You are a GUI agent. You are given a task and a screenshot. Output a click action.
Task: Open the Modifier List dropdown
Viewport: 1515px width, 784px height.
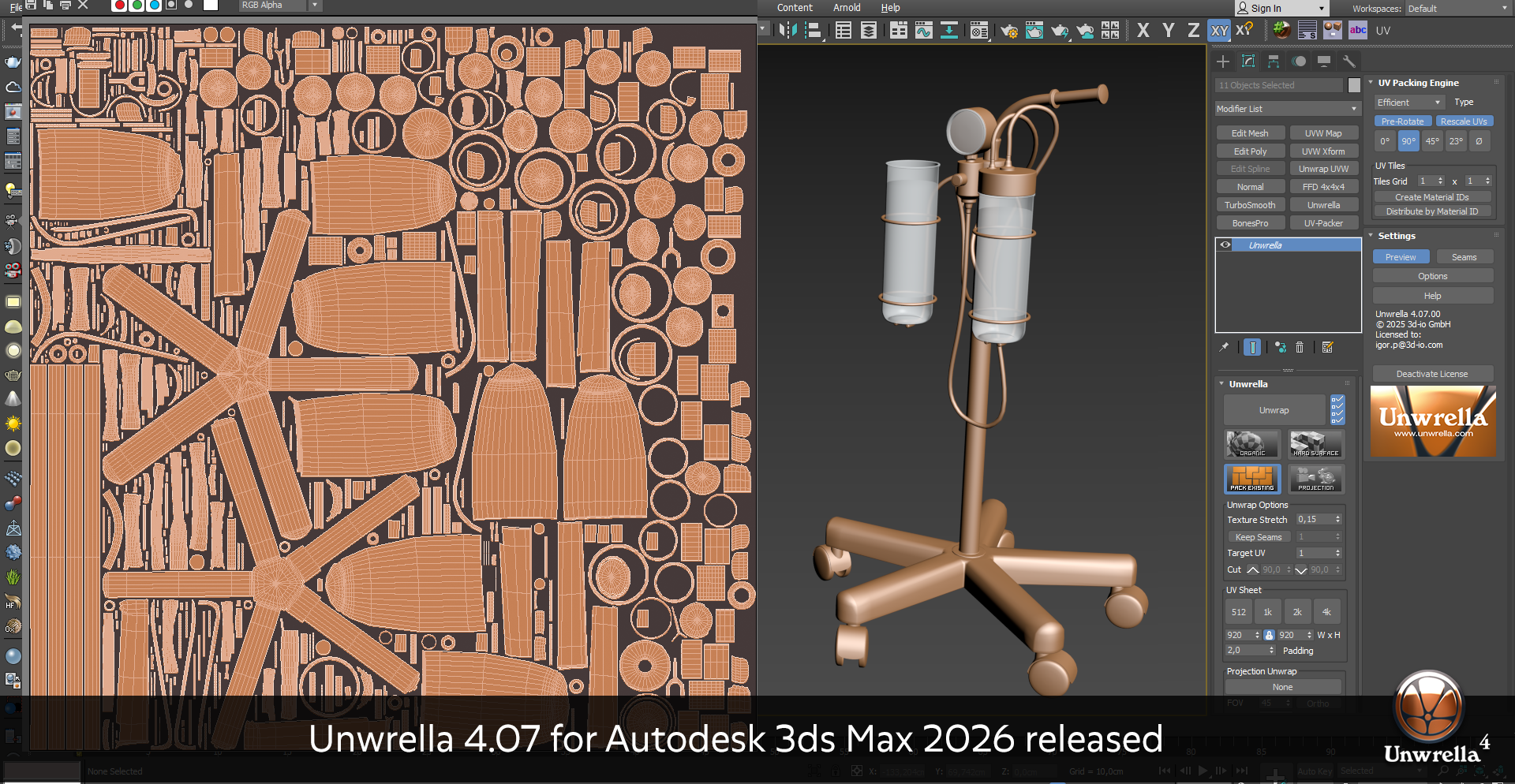pyautogui.click(x=1288, y=109)
